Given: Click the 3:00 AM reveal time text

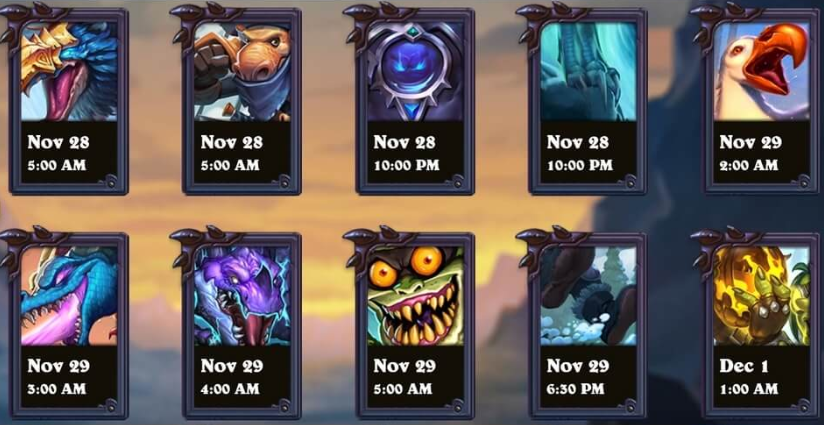Looking at the screenshot, I should [x=57, y=389].
